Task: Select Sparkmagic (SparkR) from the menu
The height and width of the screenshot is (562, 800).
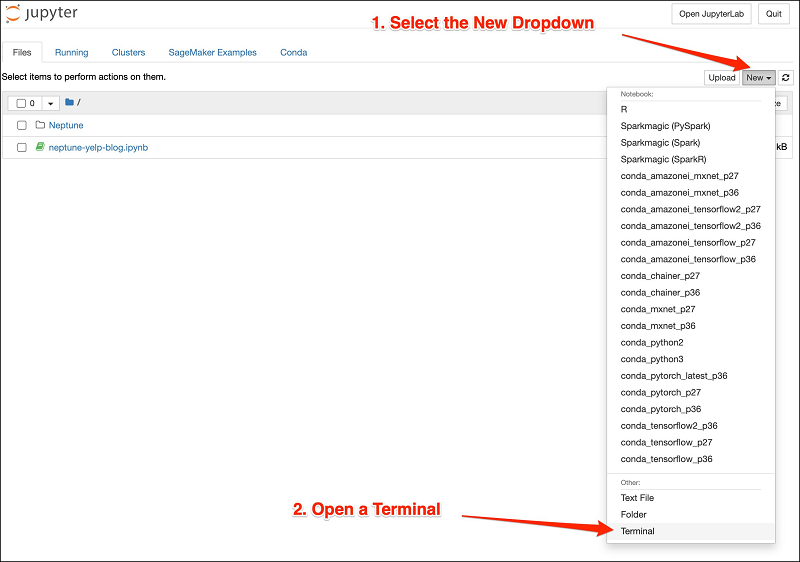Action: pyautogui.click(x=691, y=159)
